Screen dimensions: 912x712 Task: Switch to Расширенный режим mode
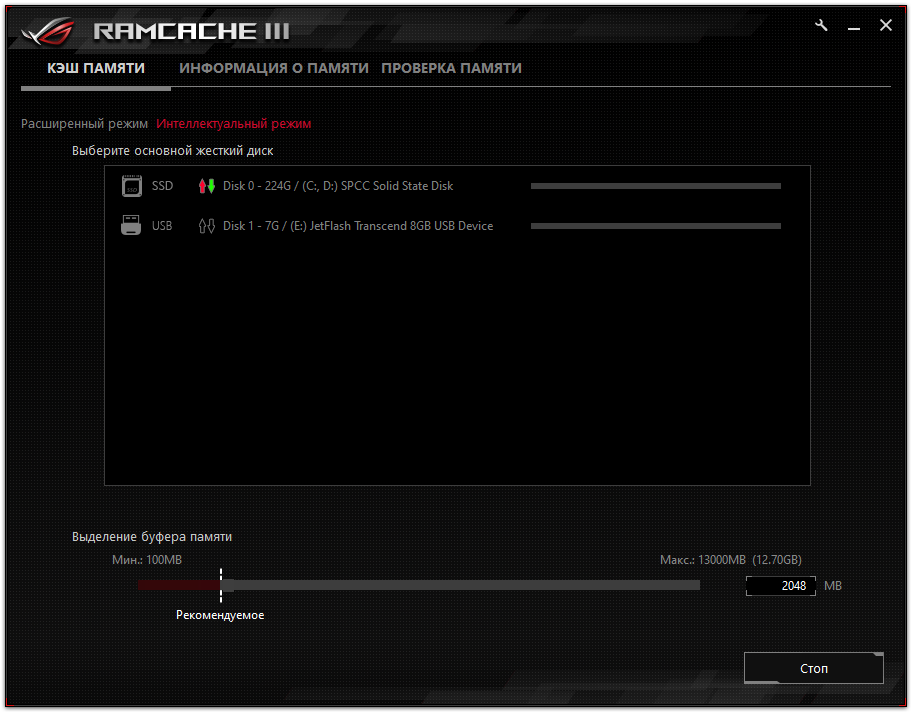(83, 124)
